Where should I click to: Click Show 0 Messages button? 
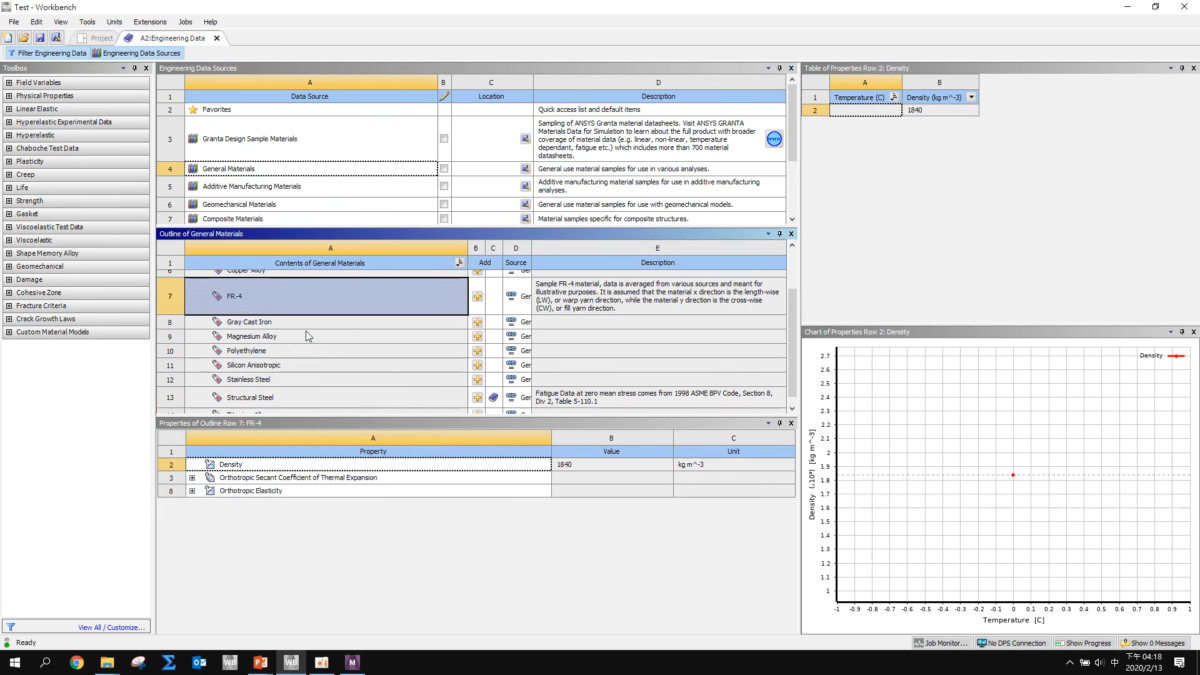click(x=1153, y=643)
